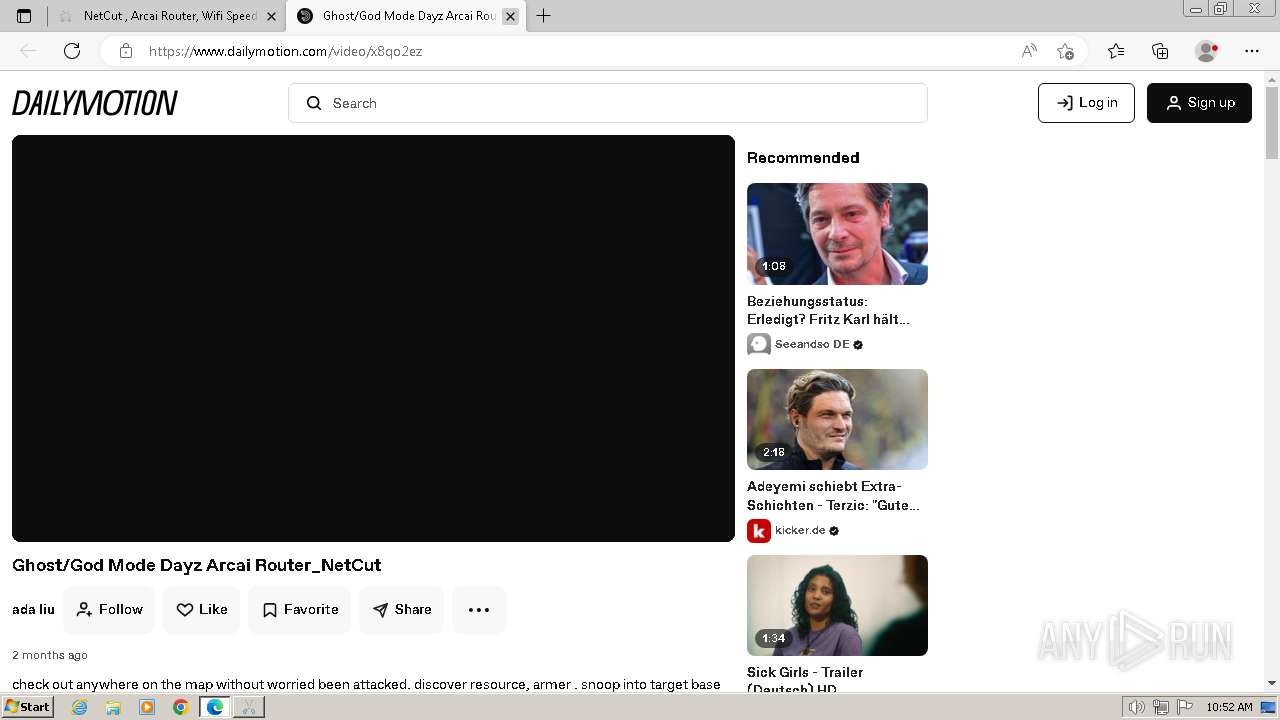The image size is (1280, 720).
Task: Open the Seeandso DE avatar icon
Action: 759,344
